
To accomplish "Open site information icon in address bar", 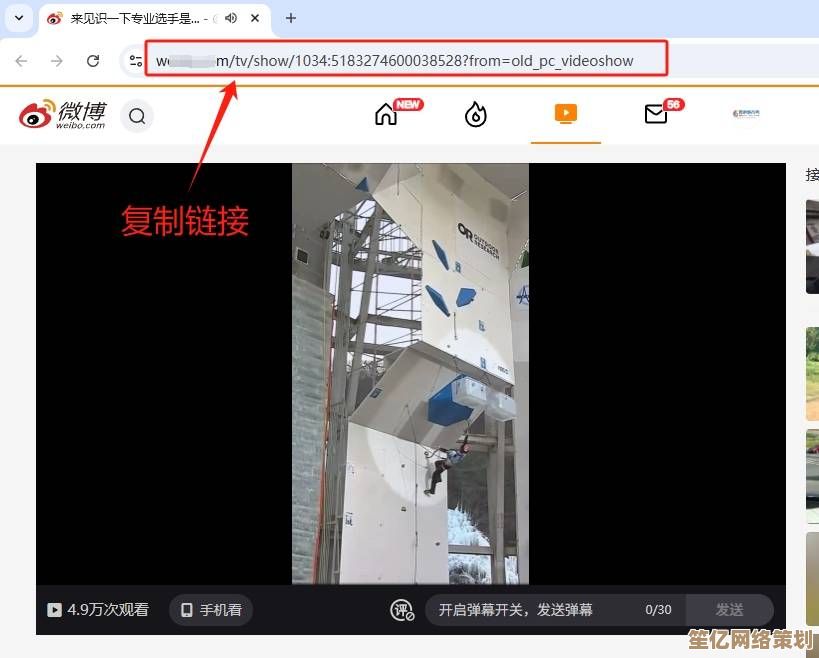I will [x=135, y=61].
